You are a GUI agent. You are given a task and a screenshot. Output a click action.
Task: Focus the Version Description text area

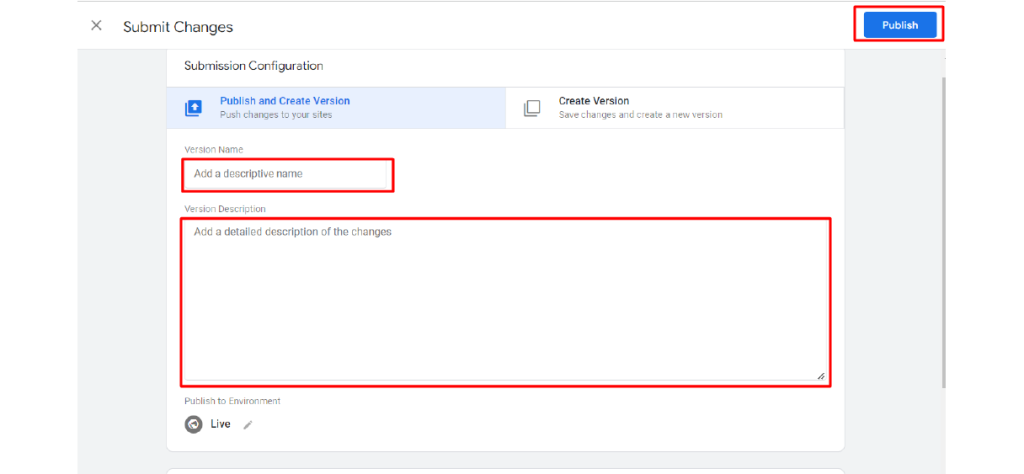(505, 301)
